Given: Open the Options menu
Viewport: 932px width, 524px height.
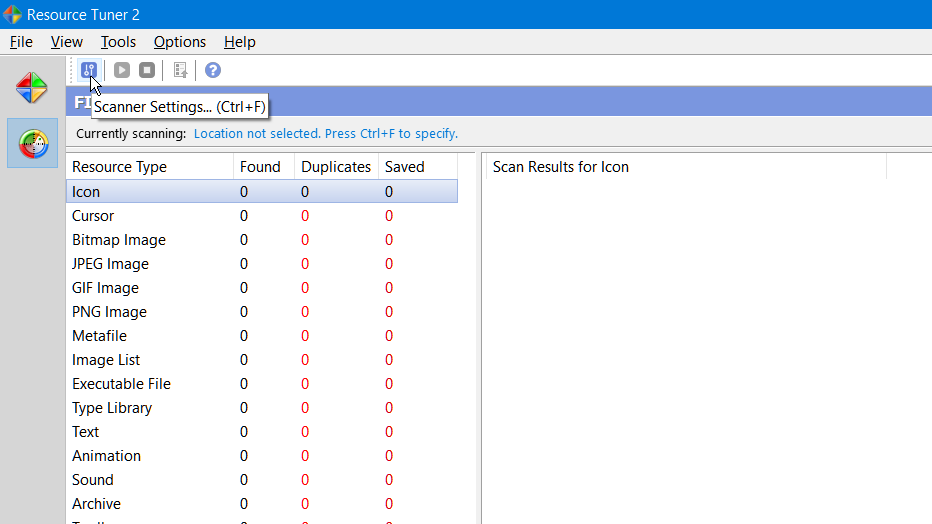Looking at the screenshot, I should pyautogui.click(x=180, y=42).
